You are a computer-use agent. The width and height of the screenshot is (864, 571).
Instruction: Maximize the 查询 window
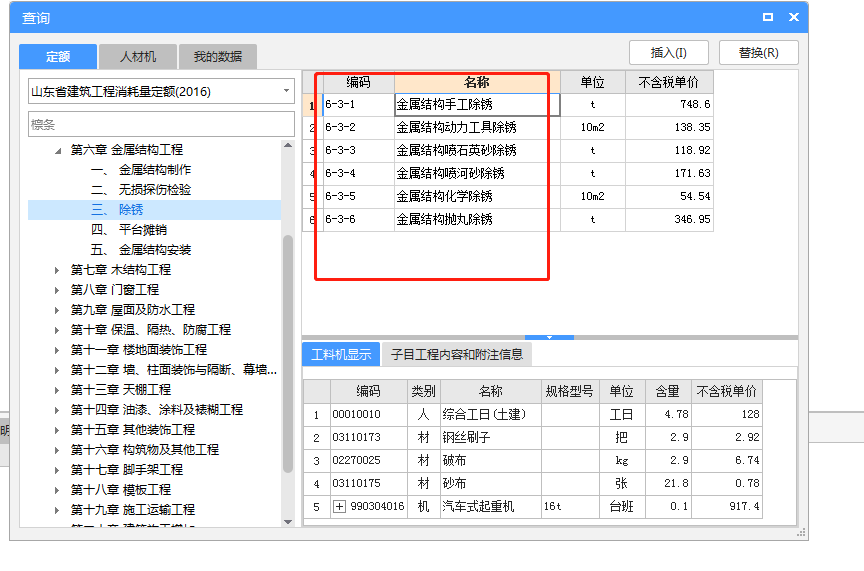(768, 17)
